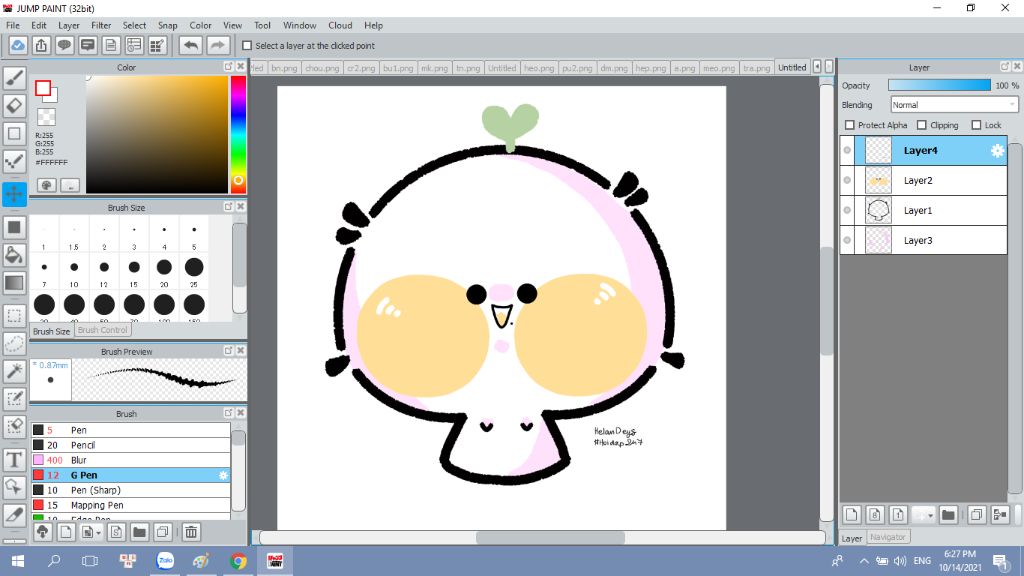Delete brush using the trash icon
The width and height of the screenshot is (1024, 576).
(191, 532)
